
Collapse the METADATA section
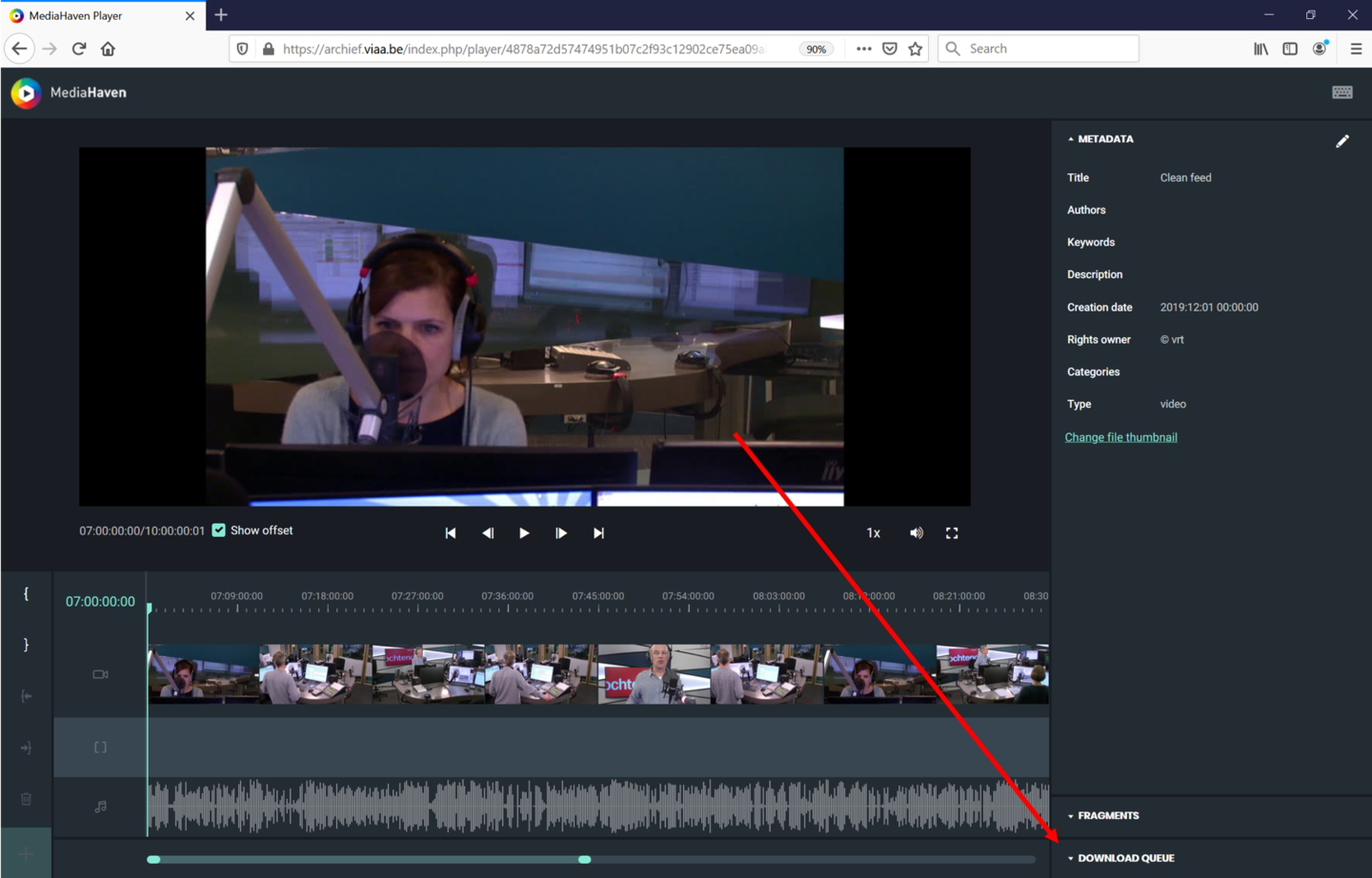tap(1100, 139)
